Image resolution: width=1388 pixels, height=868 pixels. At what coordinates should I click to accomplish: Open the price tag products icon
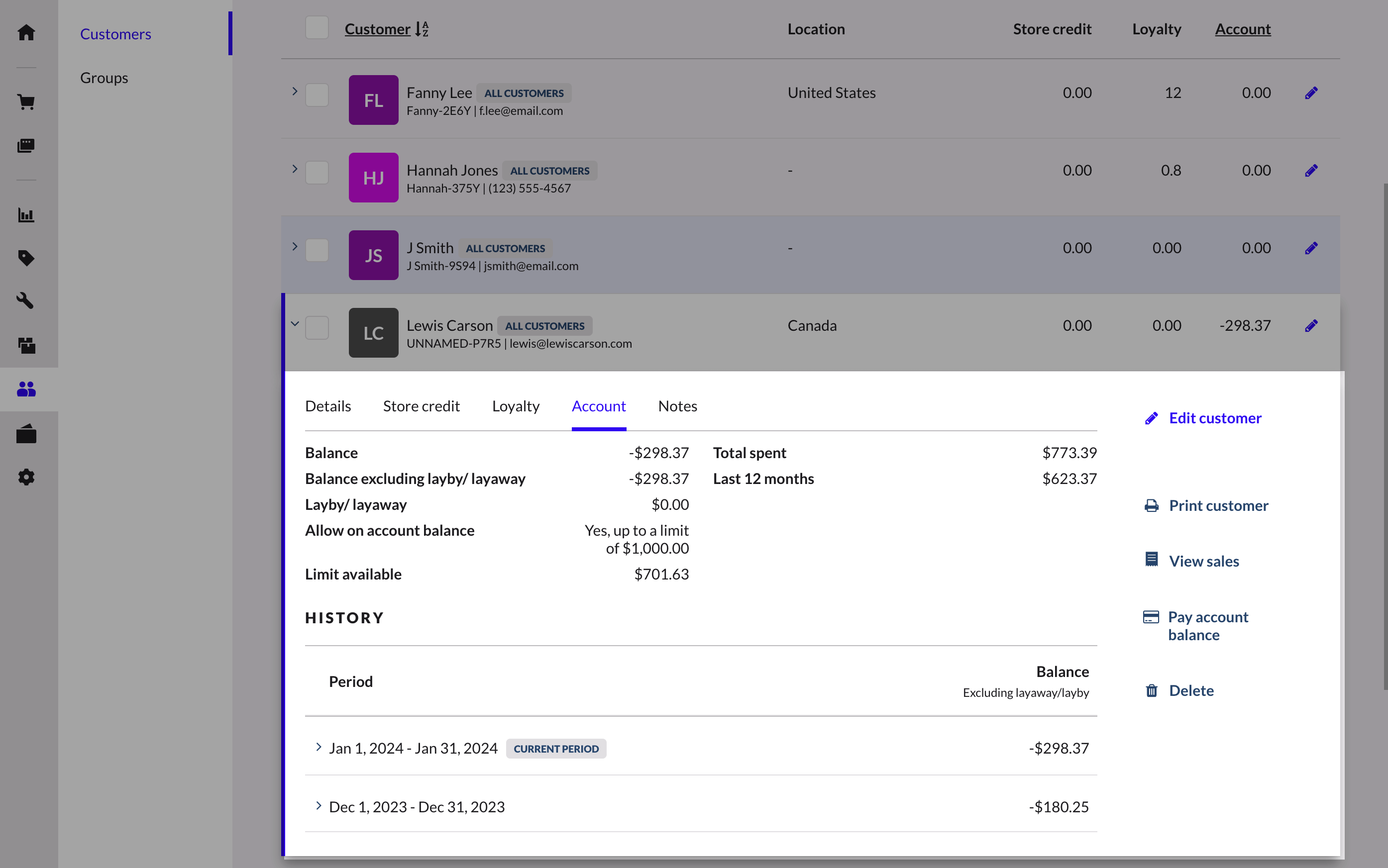click(x=26, y=258)
